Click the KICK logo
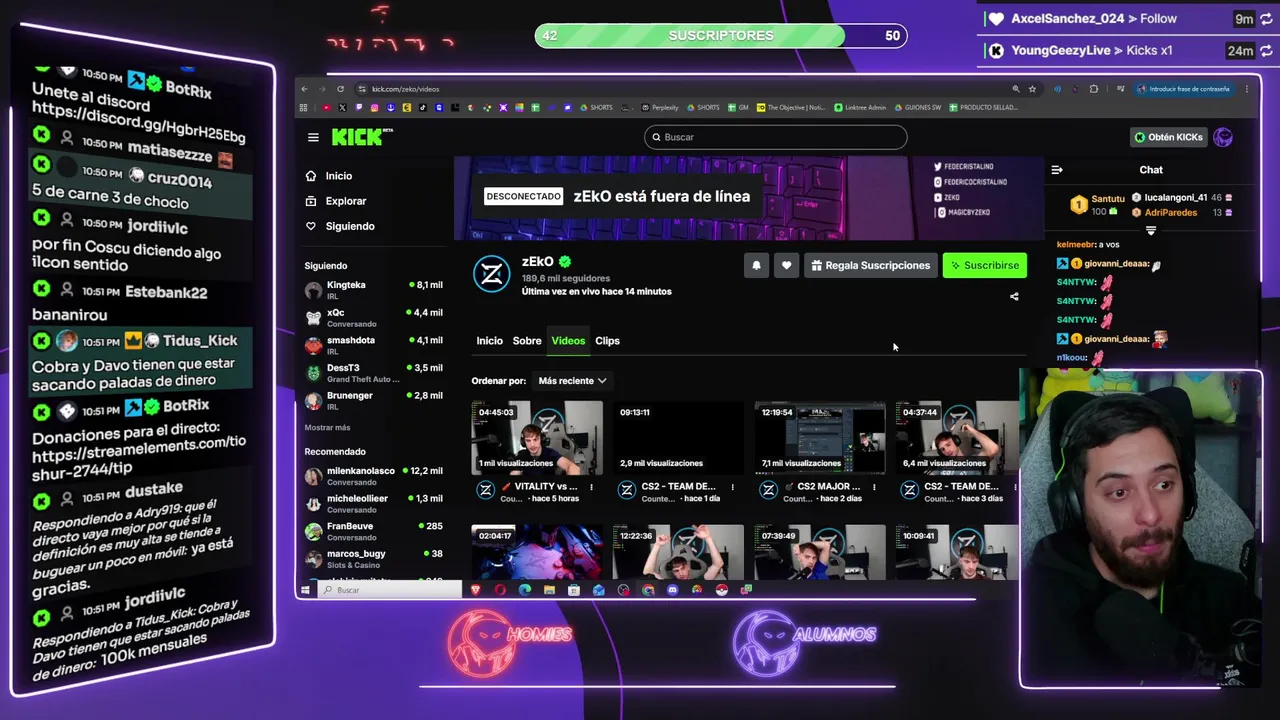The width and height of the screenshot is (1280, 720). point(361,137)
